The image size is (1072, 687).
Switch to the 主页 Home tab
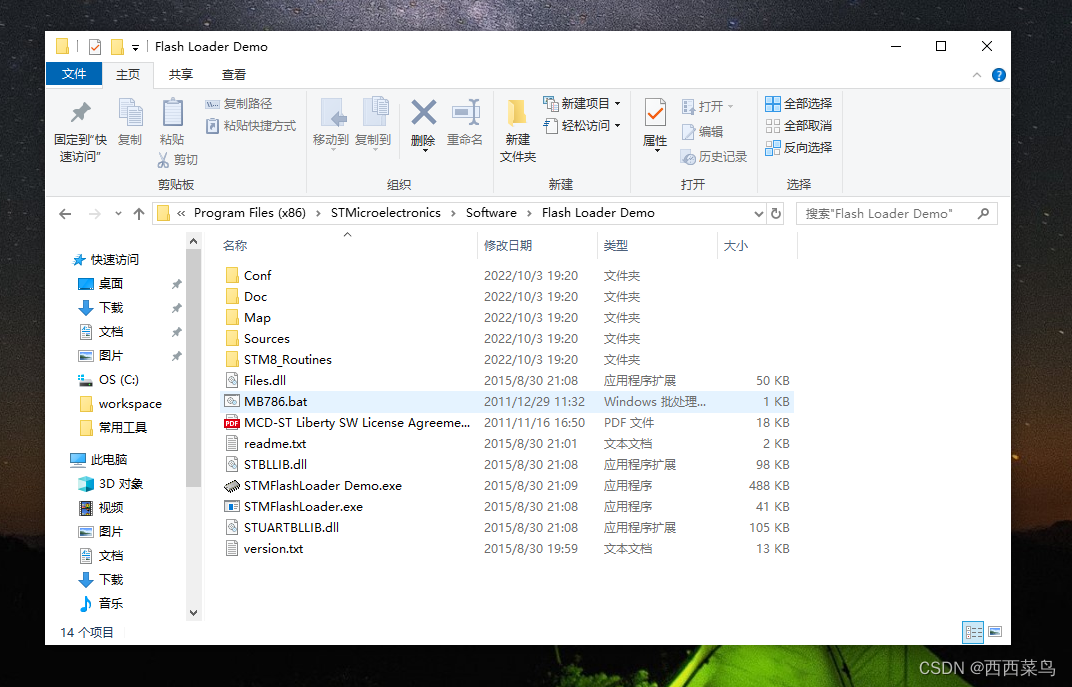[128, 75]
